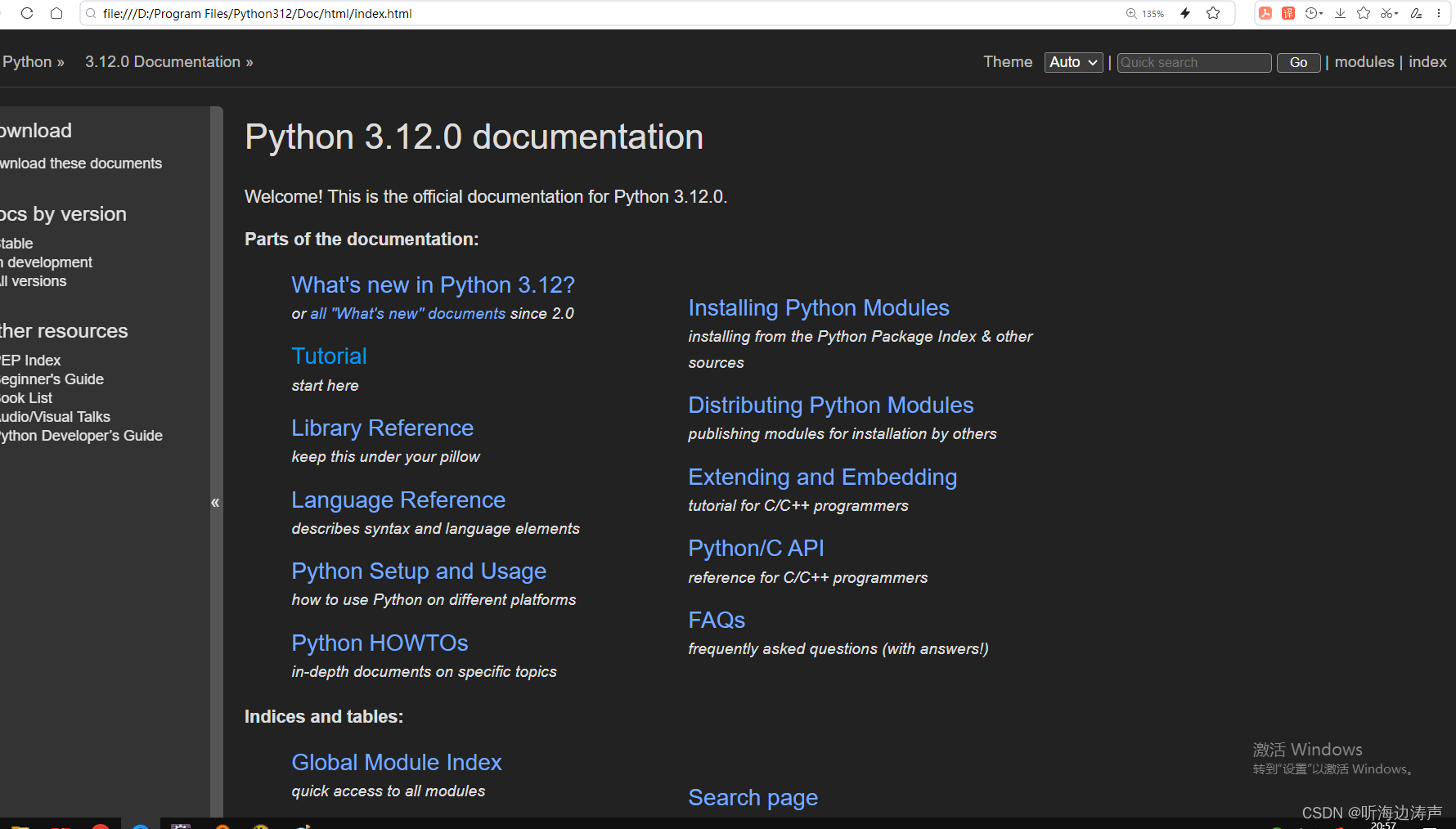Open the FAQs link
The width and height of the screenshot is (1456, 829).
[717, 621]
